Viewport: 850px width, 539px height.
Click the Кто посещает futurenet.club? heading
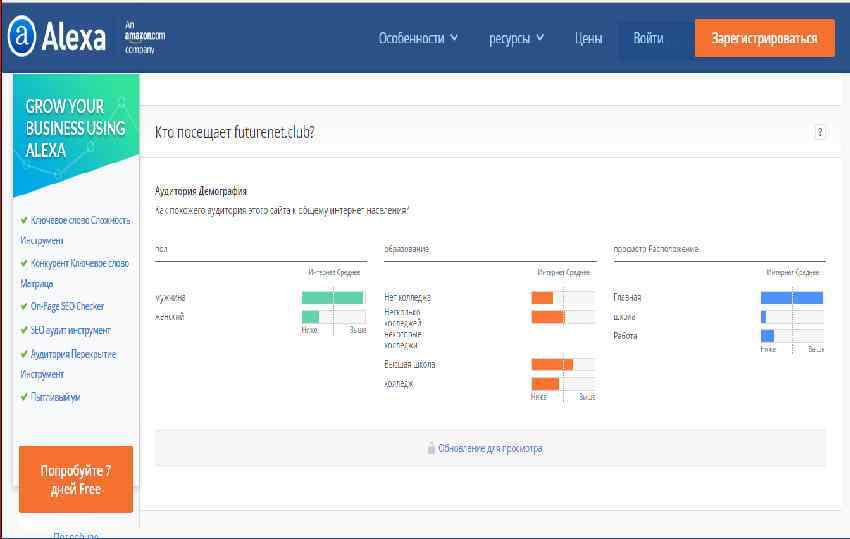tap(235, 132)
